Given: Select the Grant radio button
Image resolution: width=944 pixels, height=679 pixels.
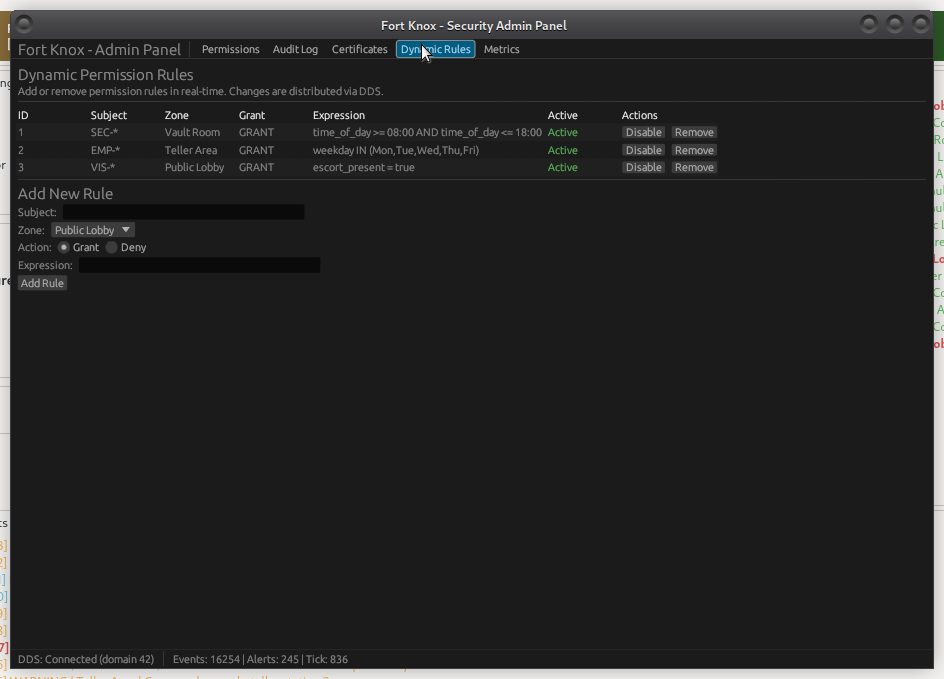Looking at the screenshot, I should [x=66, y=247].
